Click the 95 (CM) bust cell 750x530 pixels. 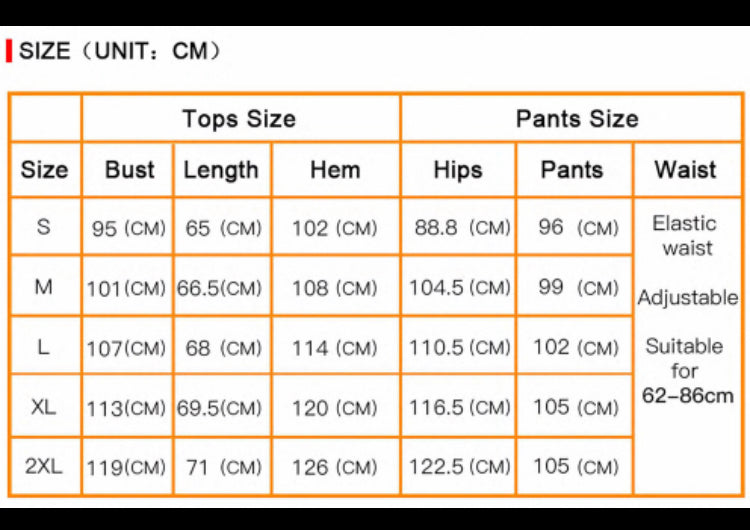point(129,229)
